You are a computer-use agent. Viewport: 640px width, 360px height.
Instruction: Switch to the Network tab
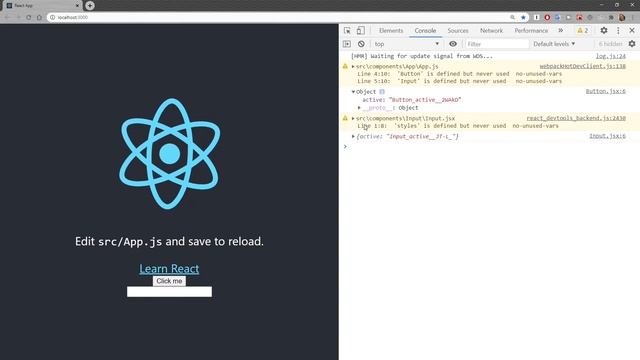click(x=491, y=31)
